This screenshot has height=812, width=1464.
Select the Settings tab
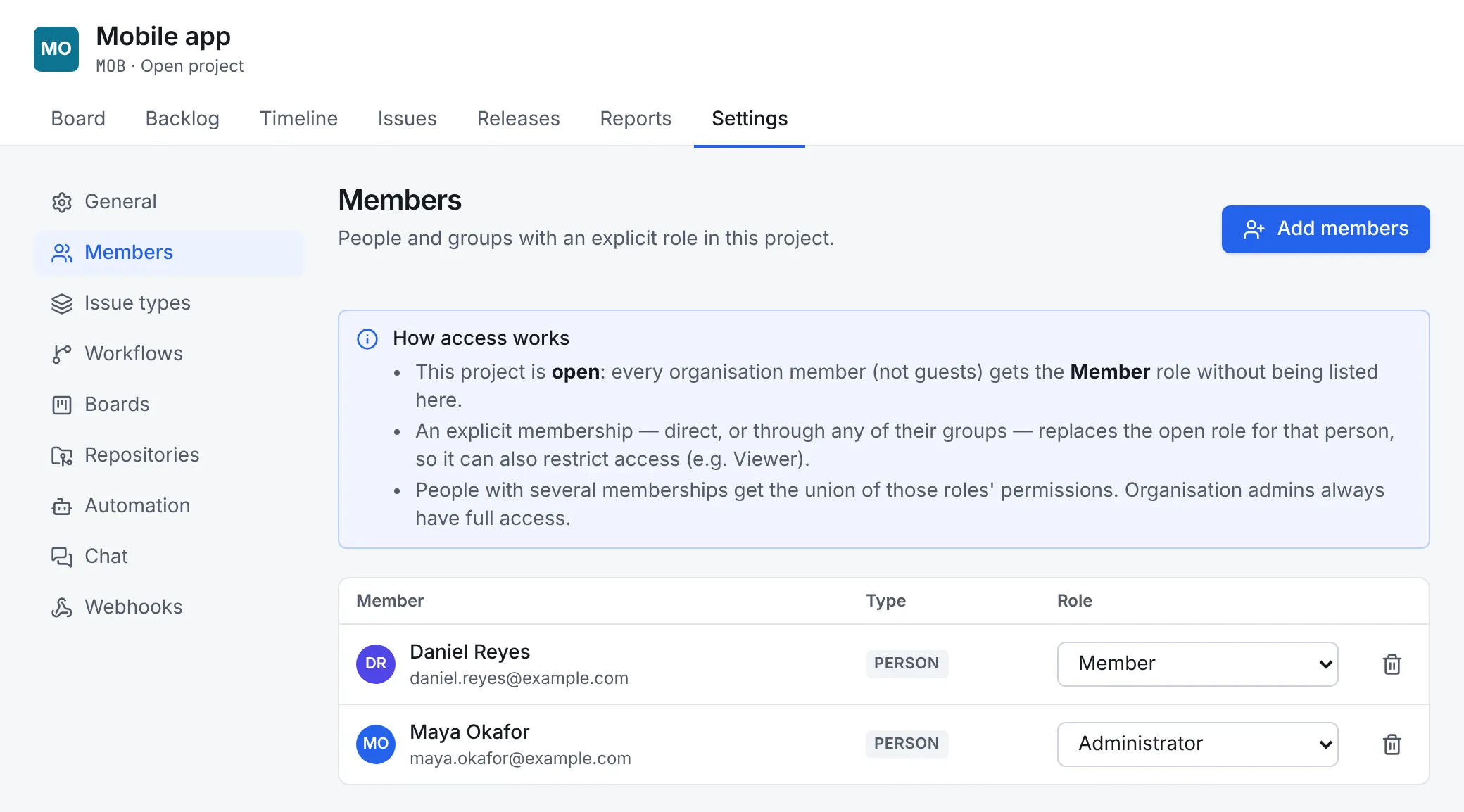pyautogui.click(x=750, y=118)
